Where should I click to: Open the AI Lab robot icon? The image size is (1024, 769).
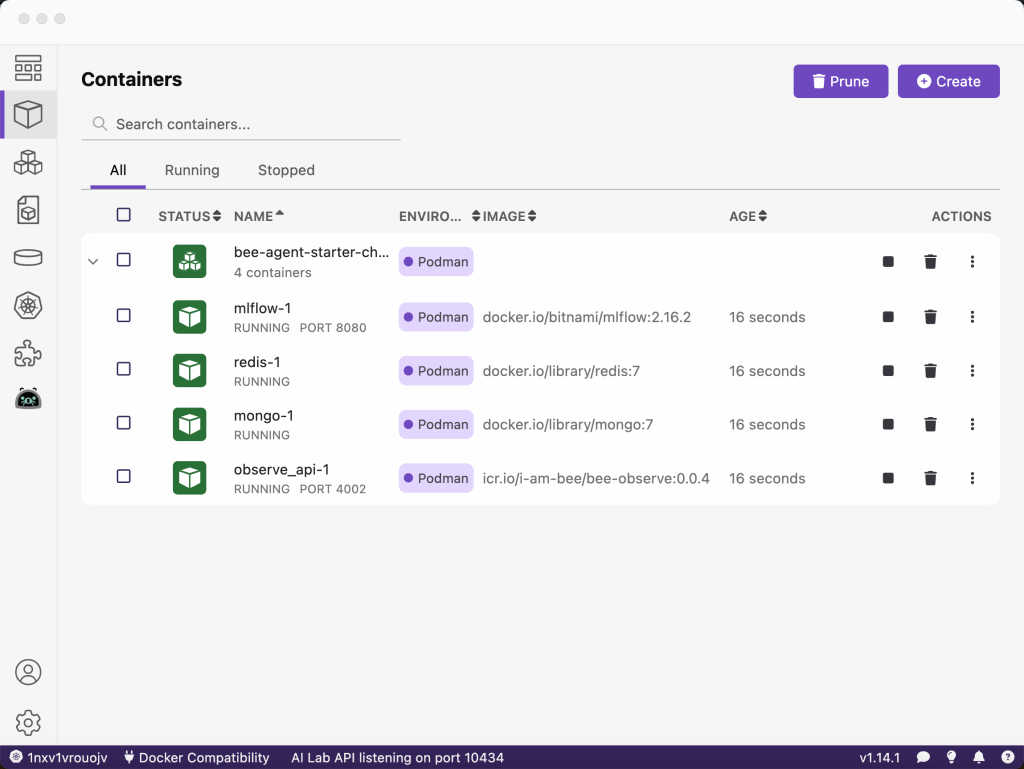(28, 399)
